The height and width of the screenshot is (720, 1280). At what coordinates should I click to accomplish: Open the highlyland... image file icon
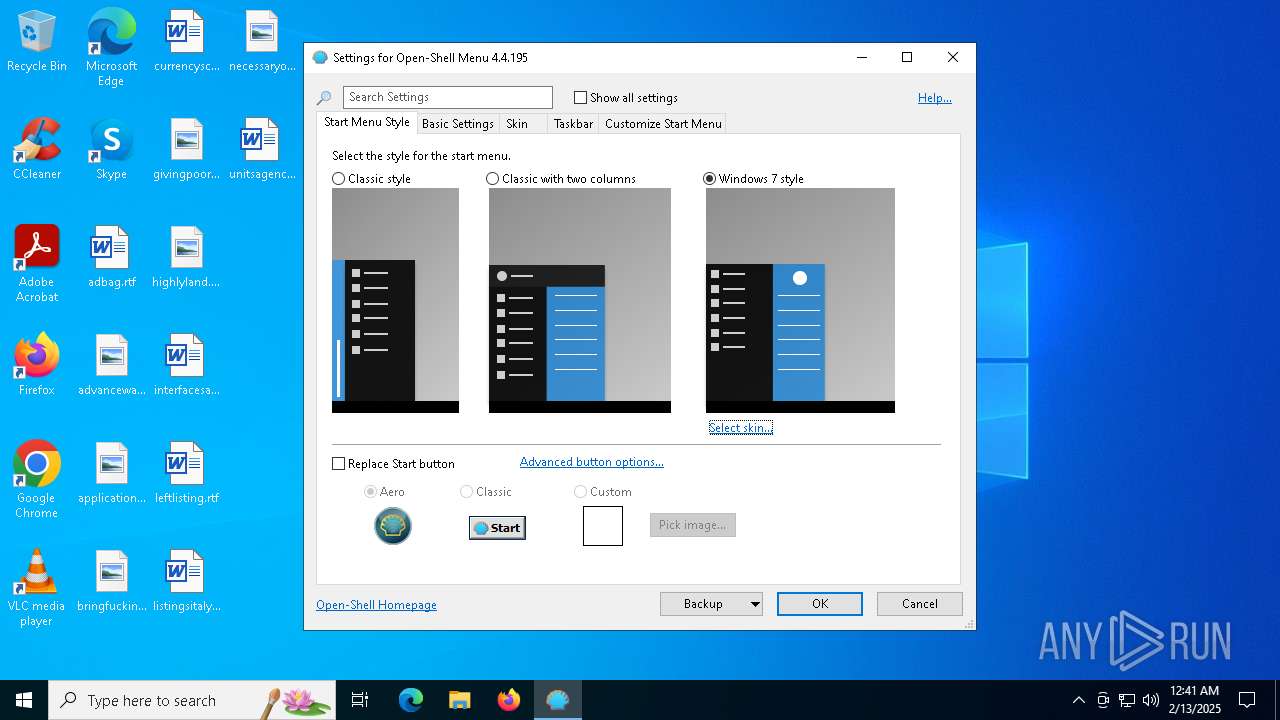(186, 258)
